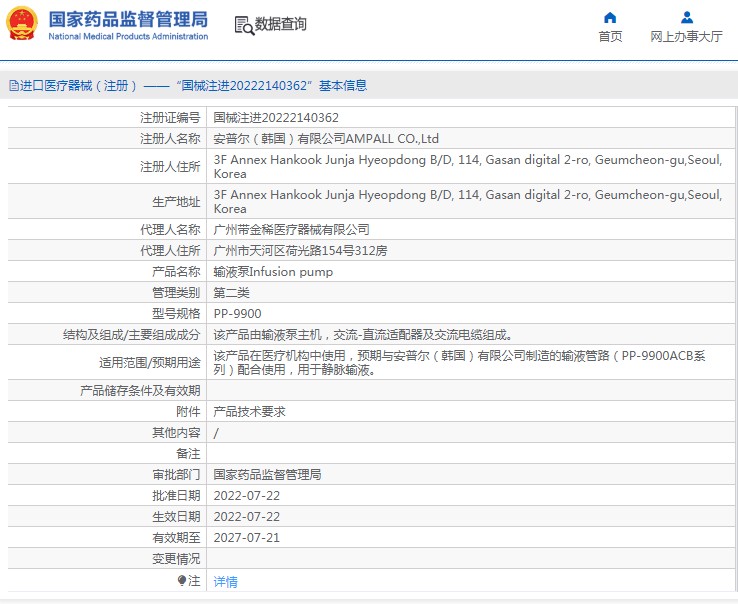Click the 产品名称 row label
The height and width of the screenshot is (604, 738).
point(176,272)
